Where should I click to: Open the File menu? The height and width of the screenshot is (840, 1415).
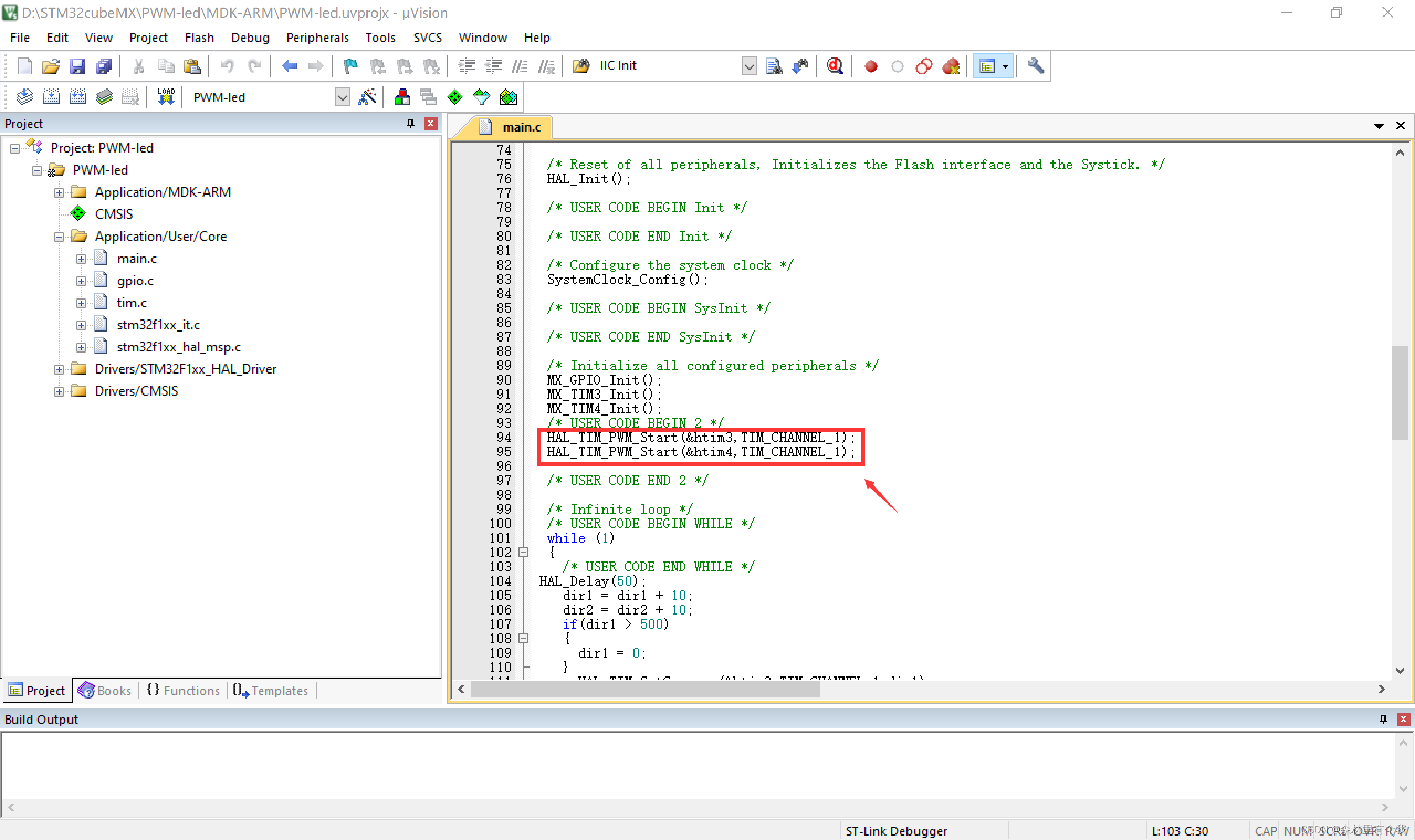click(x=20, y=38)
